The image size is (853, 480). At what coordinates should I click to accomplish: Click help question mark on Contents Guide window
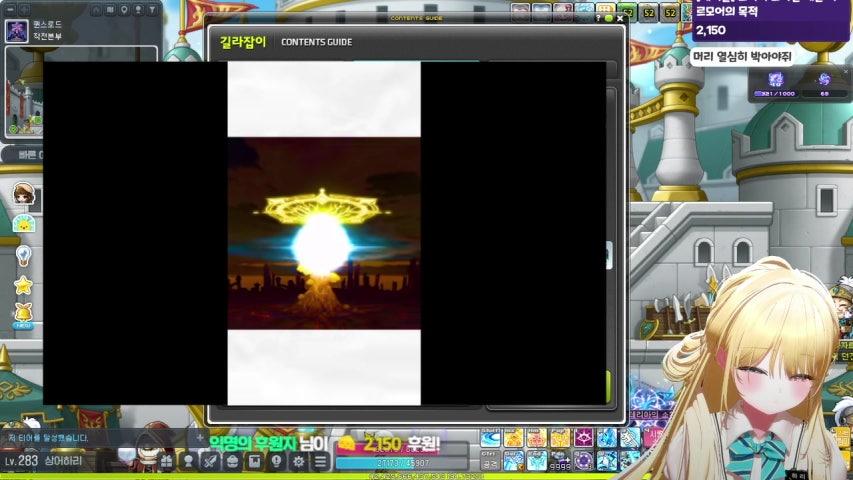click(598, 19)
